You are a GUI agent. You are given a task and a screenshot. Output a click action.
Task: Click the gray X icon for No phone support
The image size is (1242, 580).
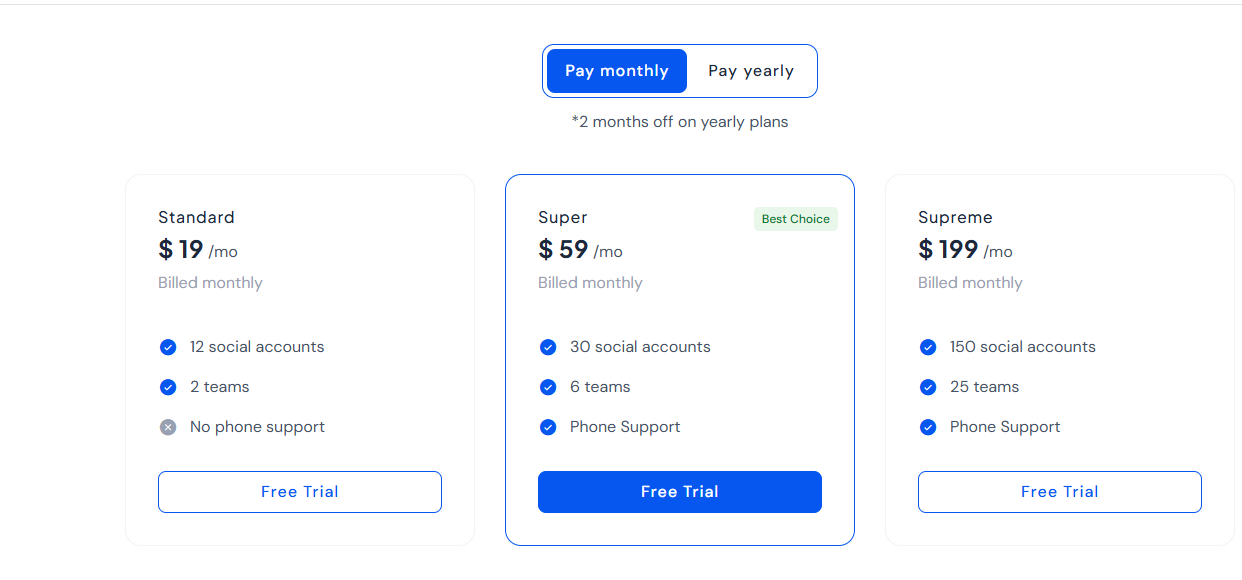click(x=168, y=427)
